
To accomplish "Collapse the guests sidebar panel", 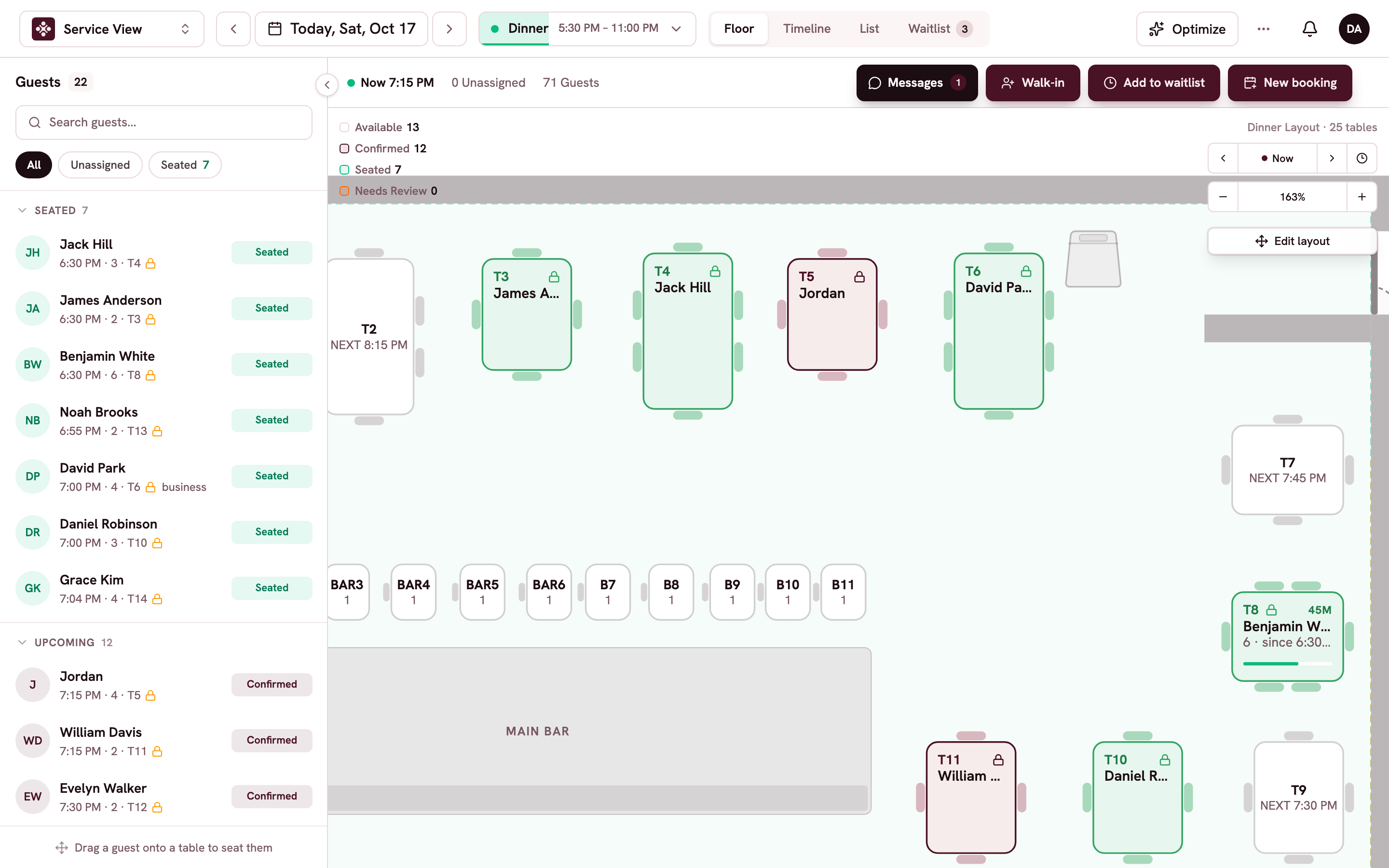I will click(x=327, y=85).
